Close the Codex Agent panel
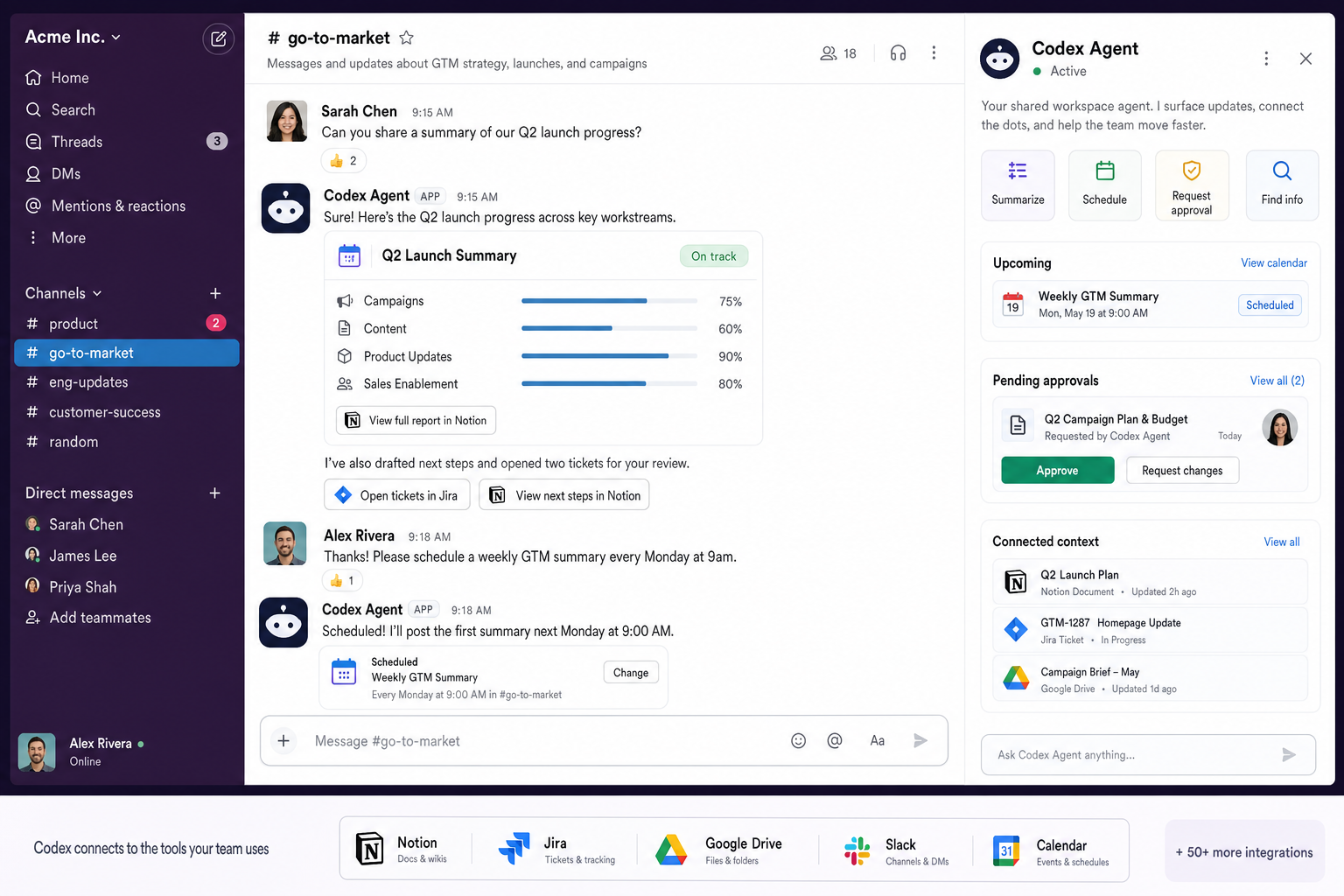This screenshot has width=1344, height=896. point(1305,59)
